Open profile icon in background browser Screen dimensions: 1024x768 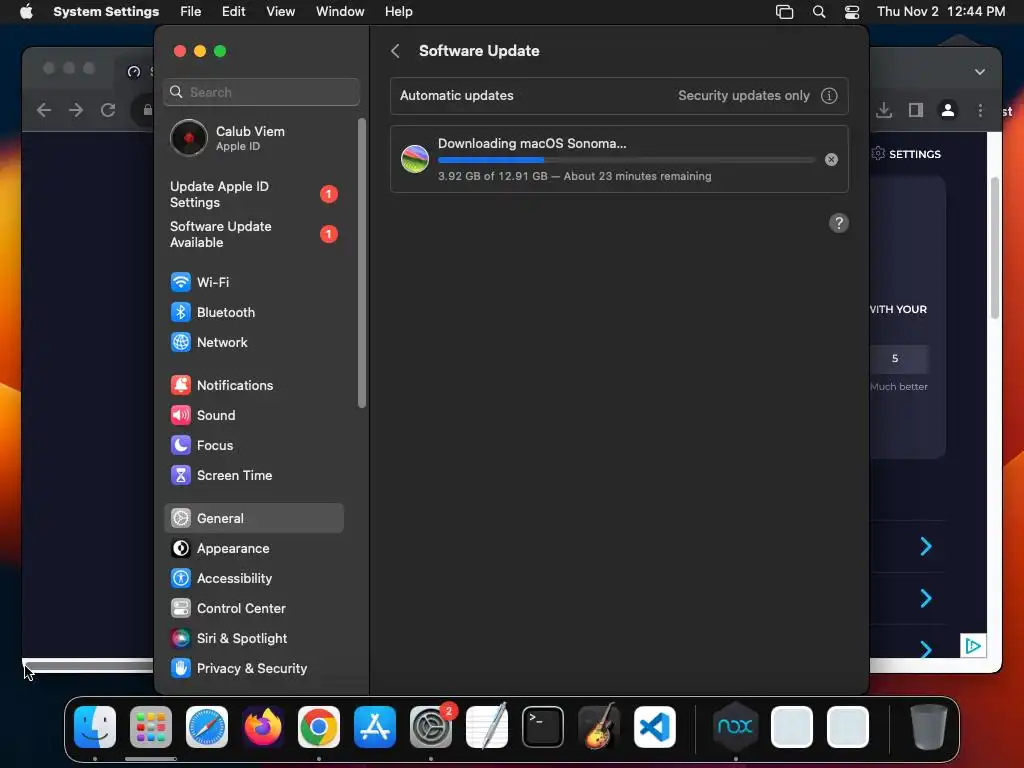948,110
